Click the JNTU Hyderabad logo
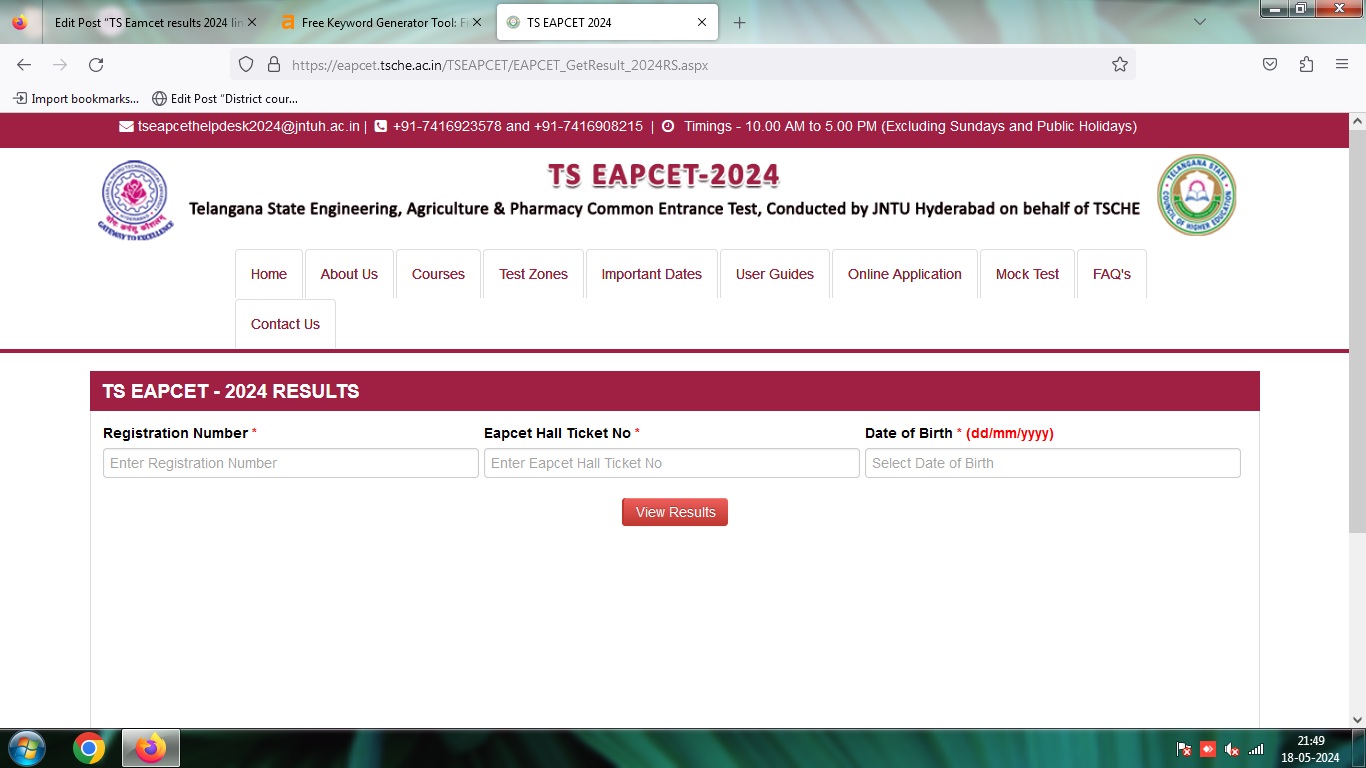Screen dimensions: 1366x768 pos(135,199)
